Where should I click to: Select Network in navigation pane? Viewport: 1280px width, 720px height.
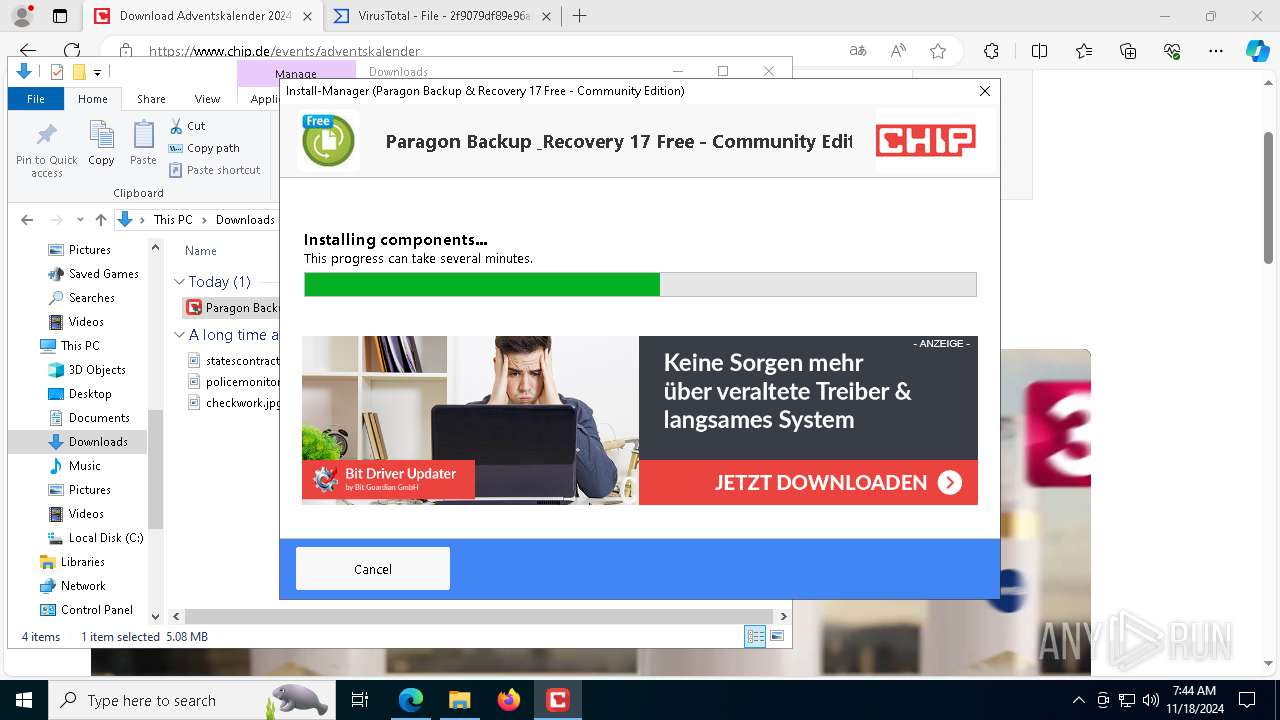tap(72, 586)
